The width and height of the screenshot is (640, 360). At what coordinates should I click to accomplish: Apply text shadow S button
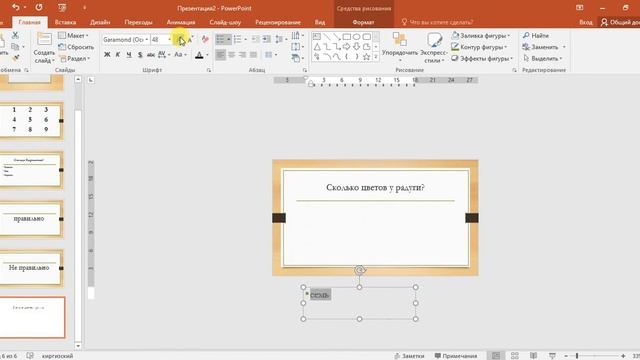point(140,55)
